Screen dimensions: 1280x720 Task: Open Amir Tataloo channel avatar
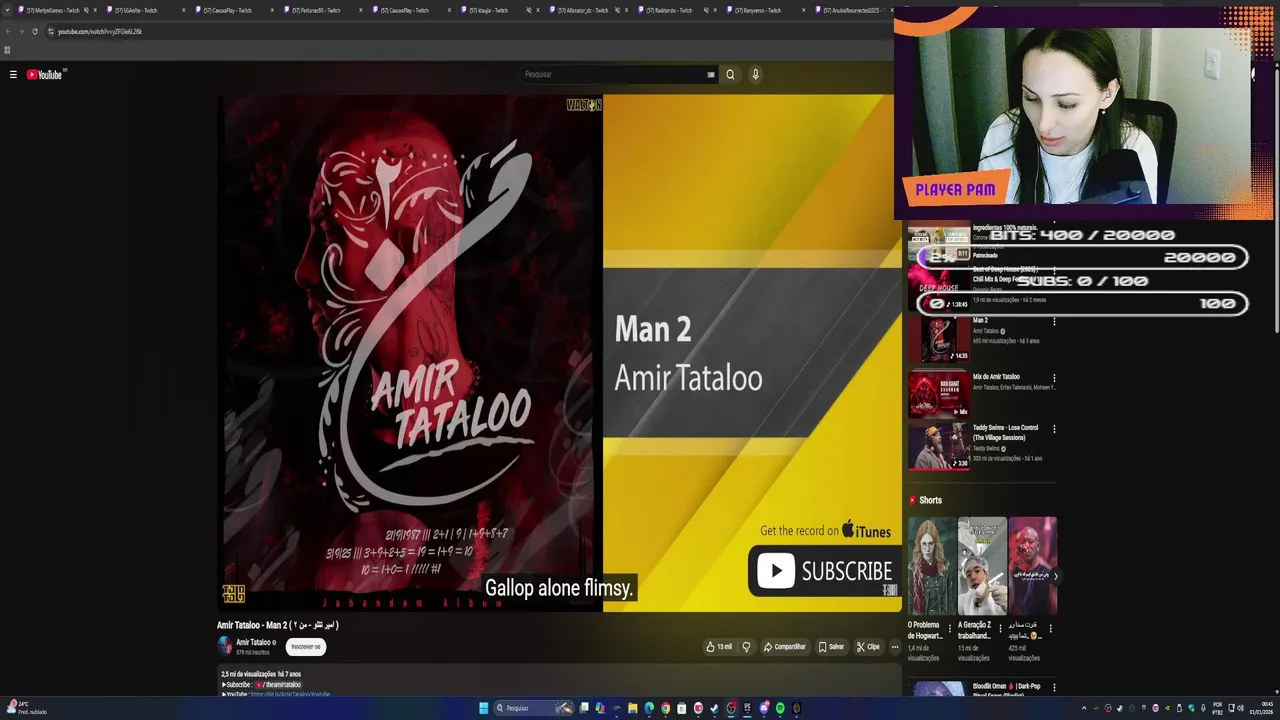[x=225, y=646]
